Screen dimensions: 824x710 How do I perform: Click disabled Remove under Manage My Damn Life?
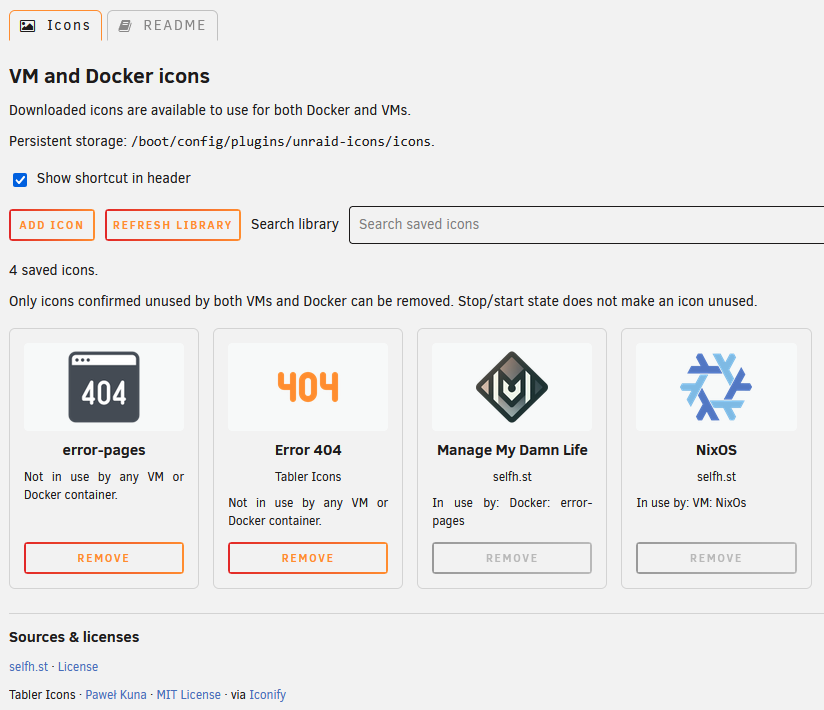[512, 558]
